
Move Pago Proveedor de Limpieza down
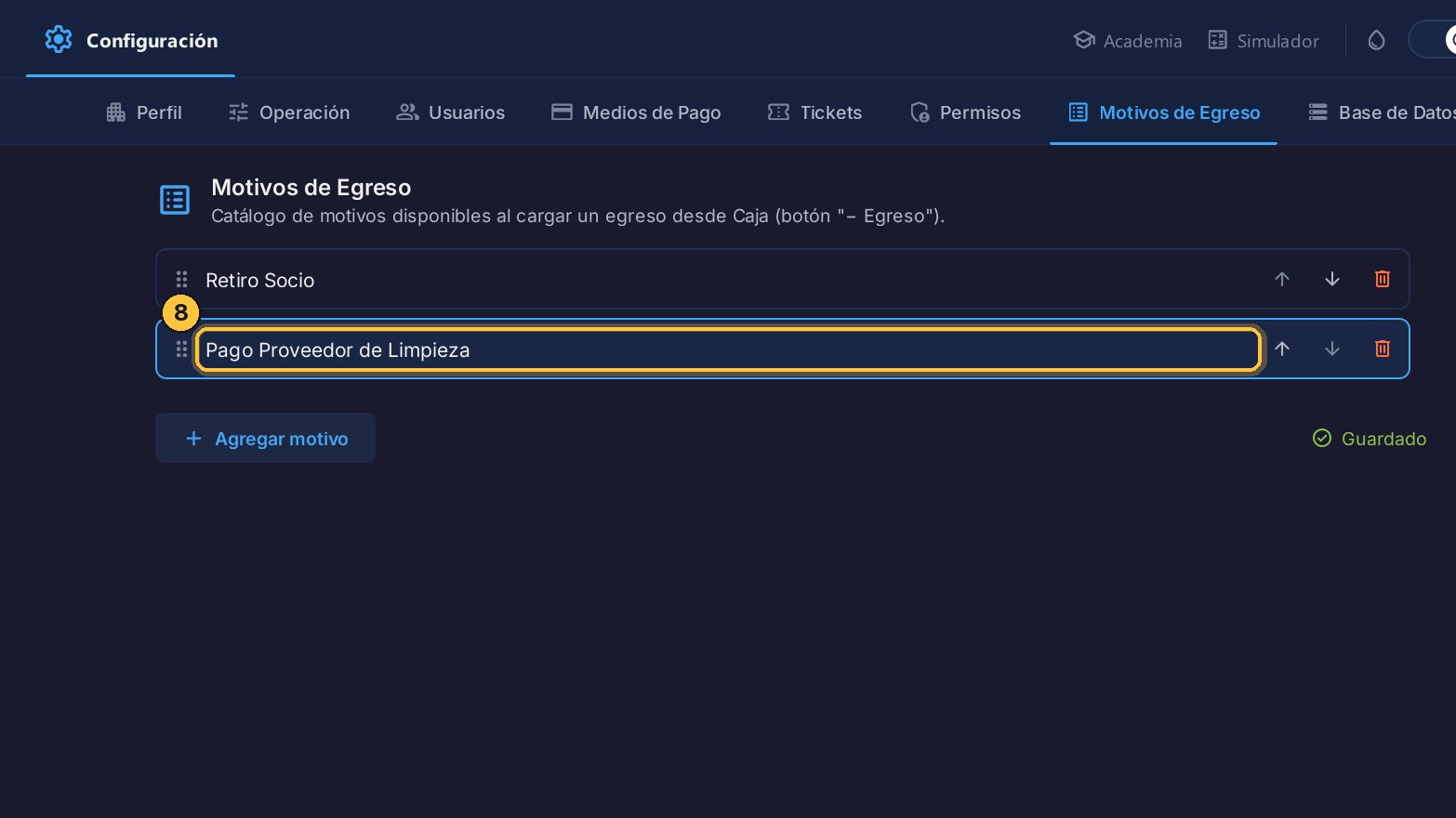(x=1332, y=349)
